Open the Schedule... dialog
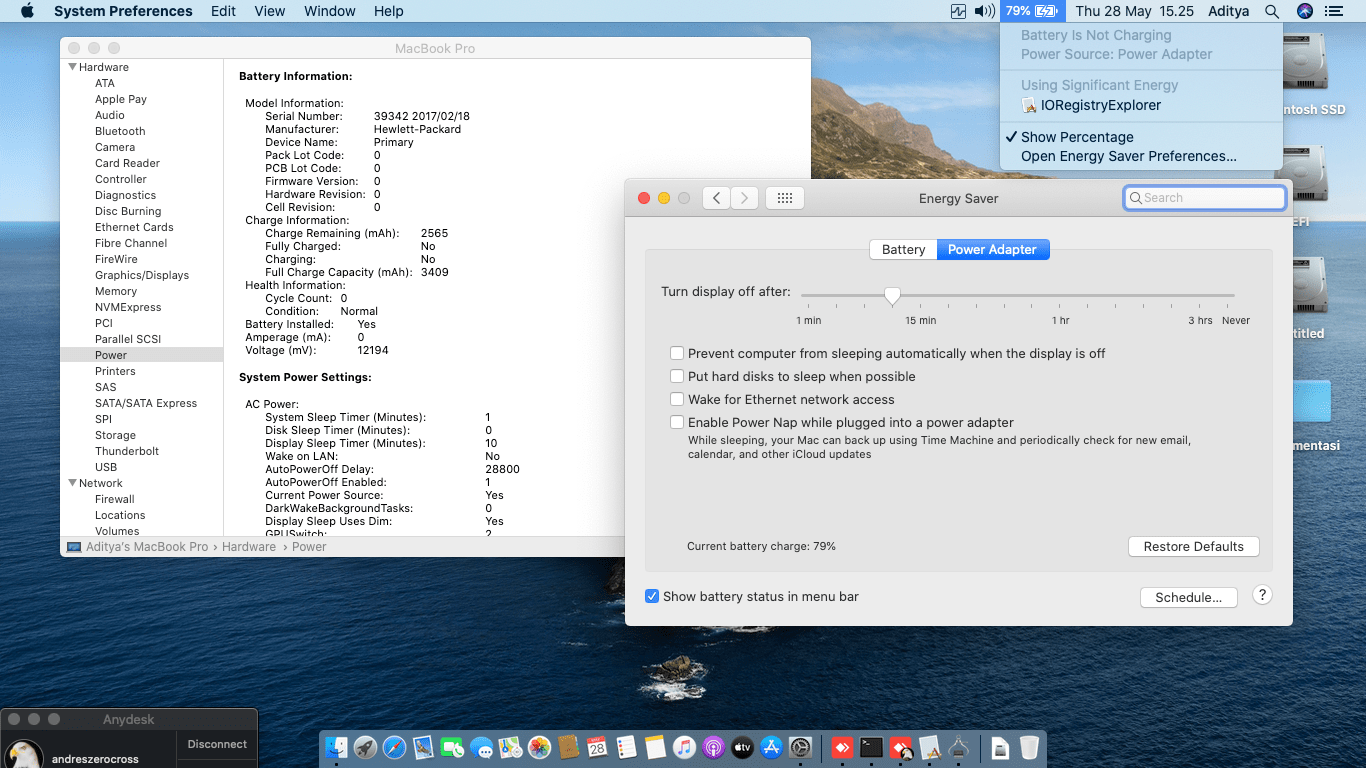Image resolution: width=1366 pixels, height=768 pixels. coord(1189,597)
